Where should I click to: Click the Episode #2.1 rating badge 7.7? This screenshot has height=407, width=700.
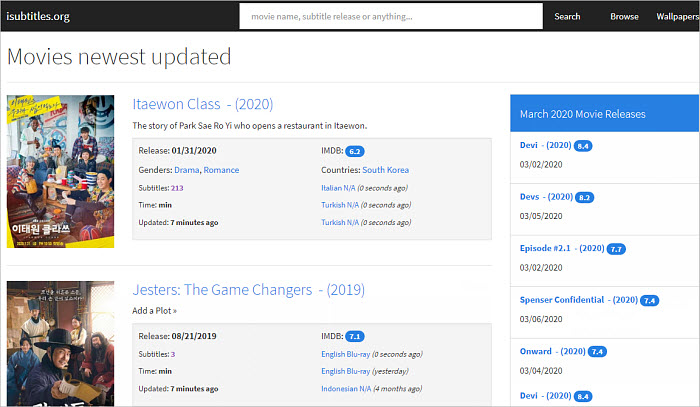point(616,249)
